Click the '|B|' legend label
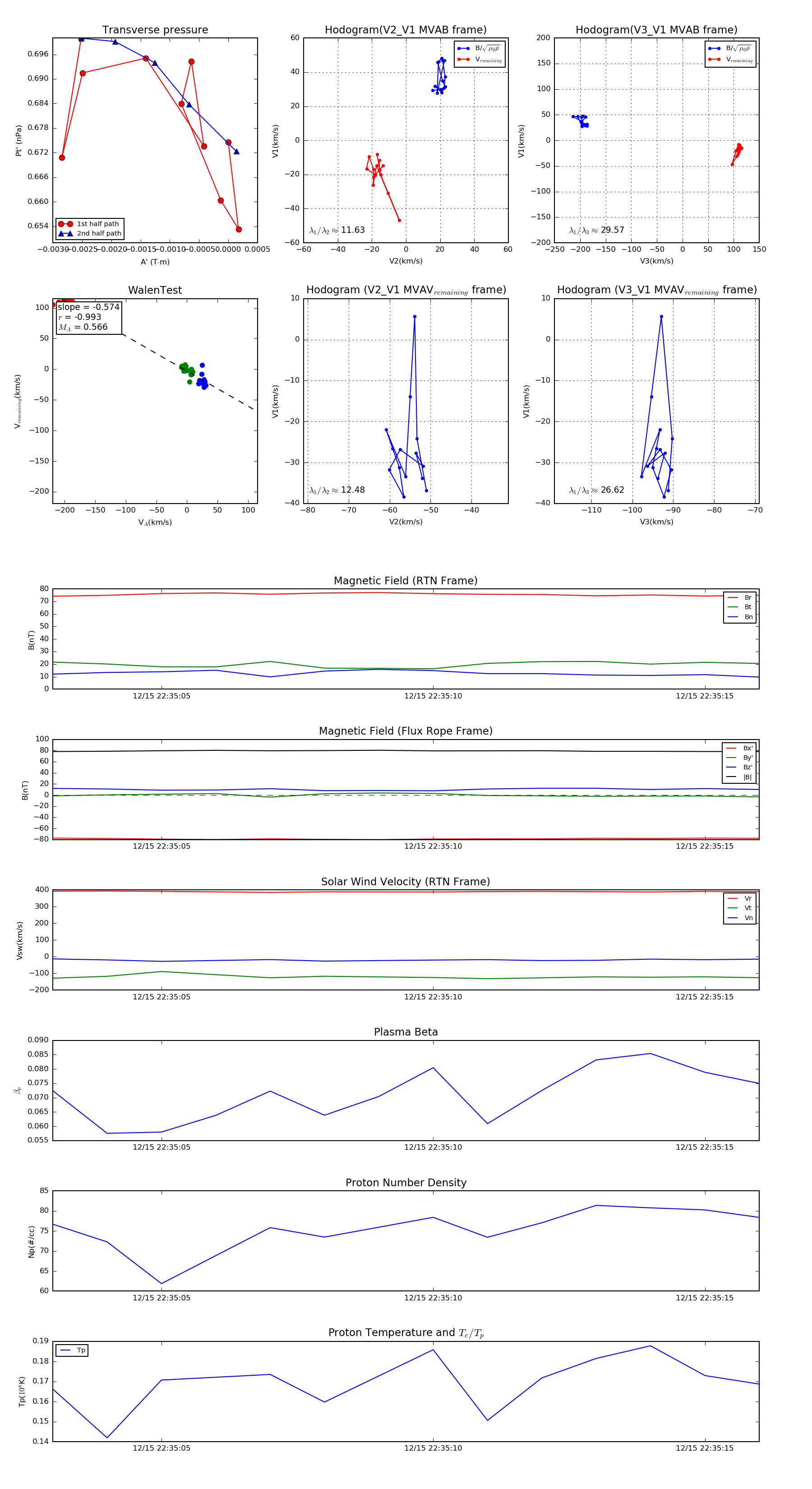Image resolution: width=812 pixels, height=1489 pixels. 747,777
